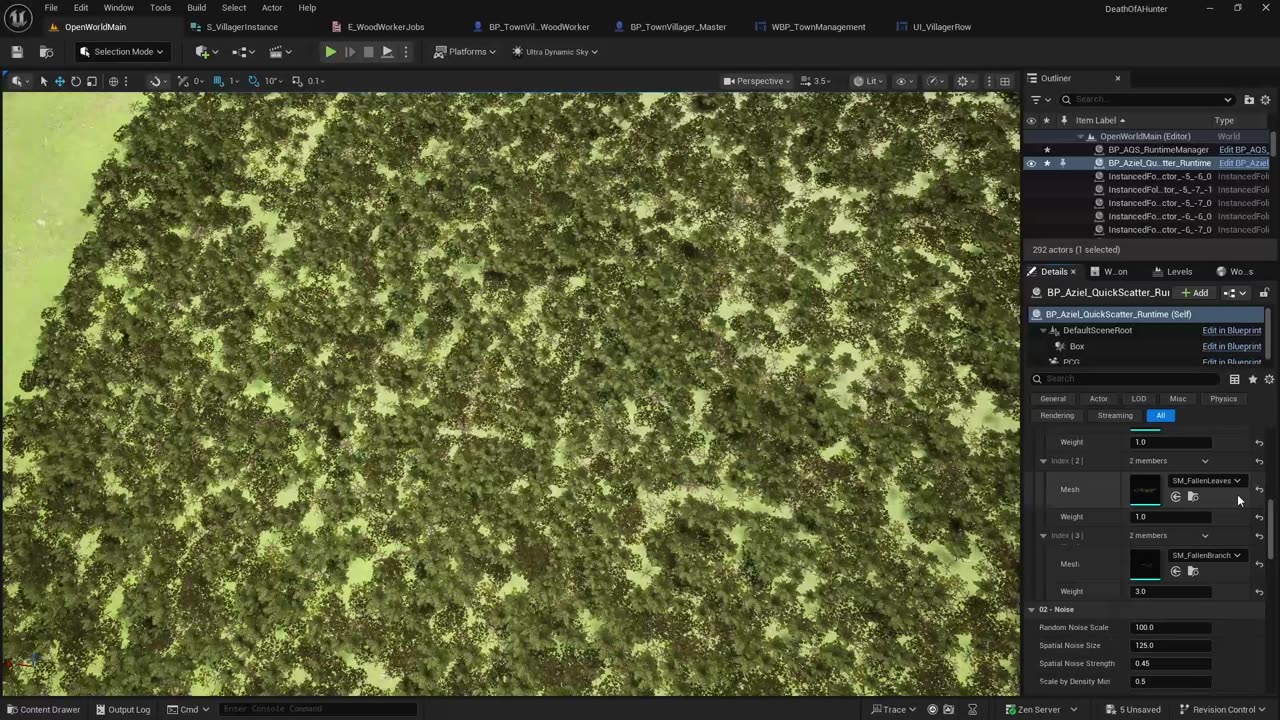This screenshot has width=1280, height=720.
Task: Toggle grid location snapping
Action: (218, 81)
